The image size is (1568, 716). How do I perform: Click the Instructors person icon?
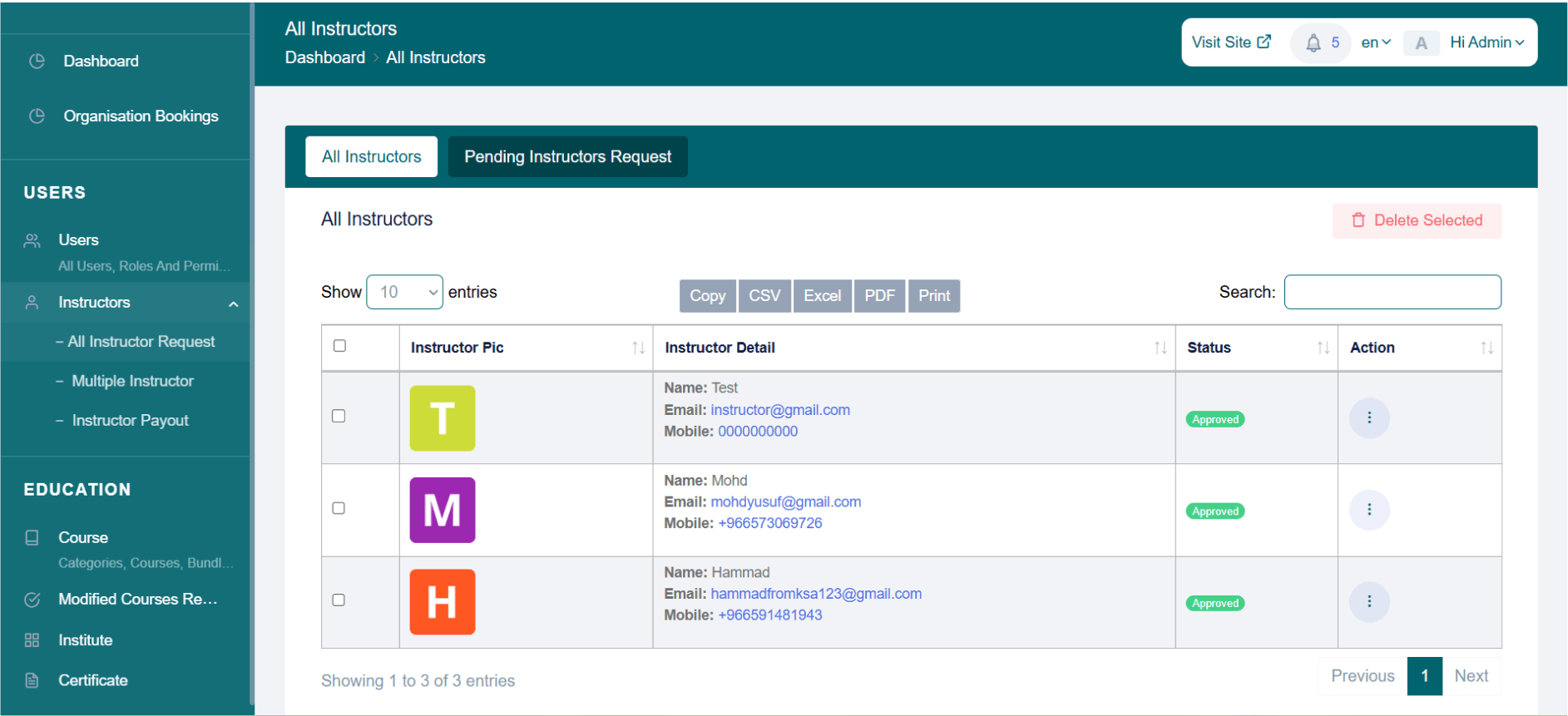(32, 303)
